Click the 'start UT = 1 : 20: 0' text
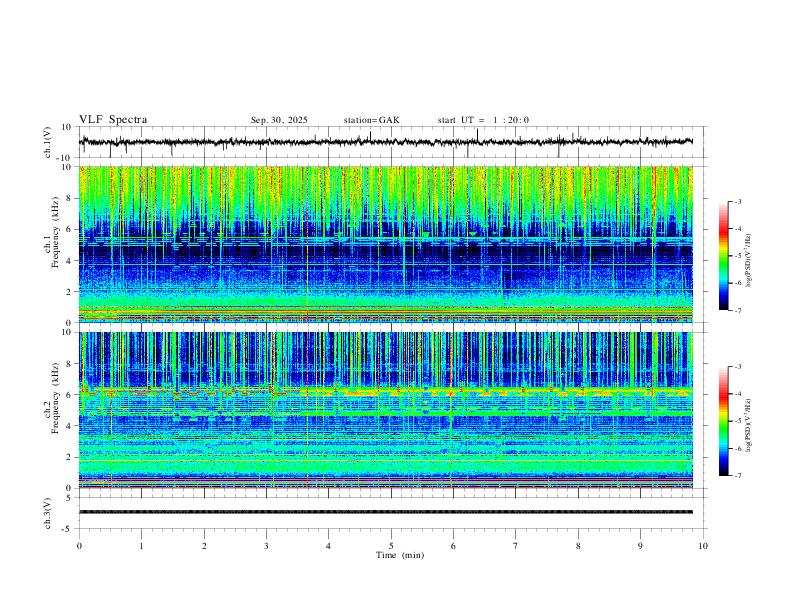This screenshot has width=792, height=612. (483, 120)
